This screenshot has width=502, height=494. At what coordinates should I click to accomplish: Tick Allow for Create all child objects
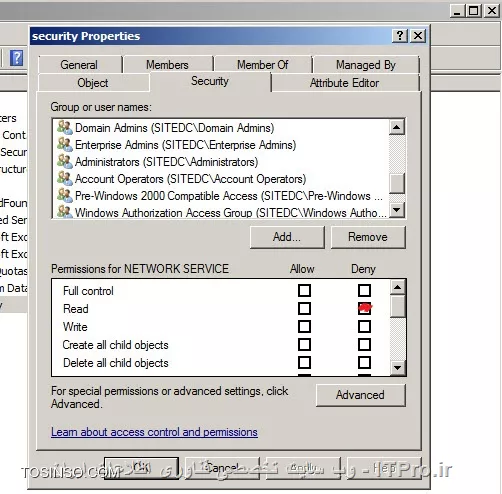[x=304, y=344]
